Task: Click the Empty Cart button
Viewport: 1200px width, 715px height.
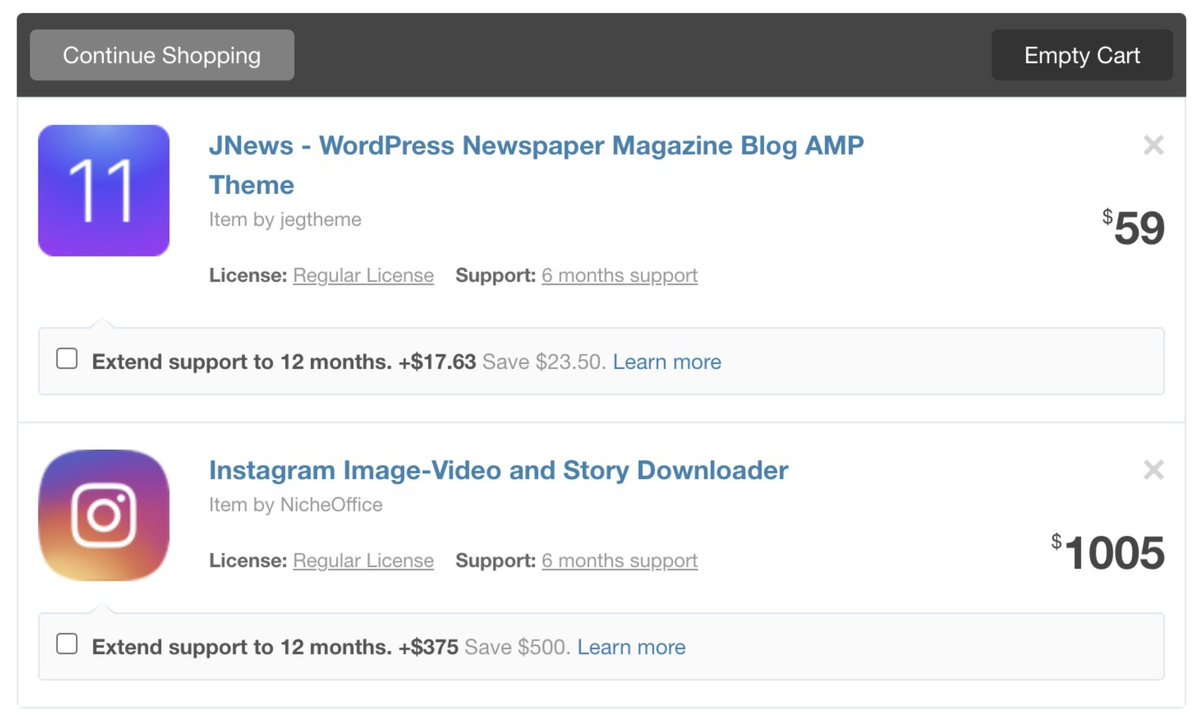Action: (1082, 55)
